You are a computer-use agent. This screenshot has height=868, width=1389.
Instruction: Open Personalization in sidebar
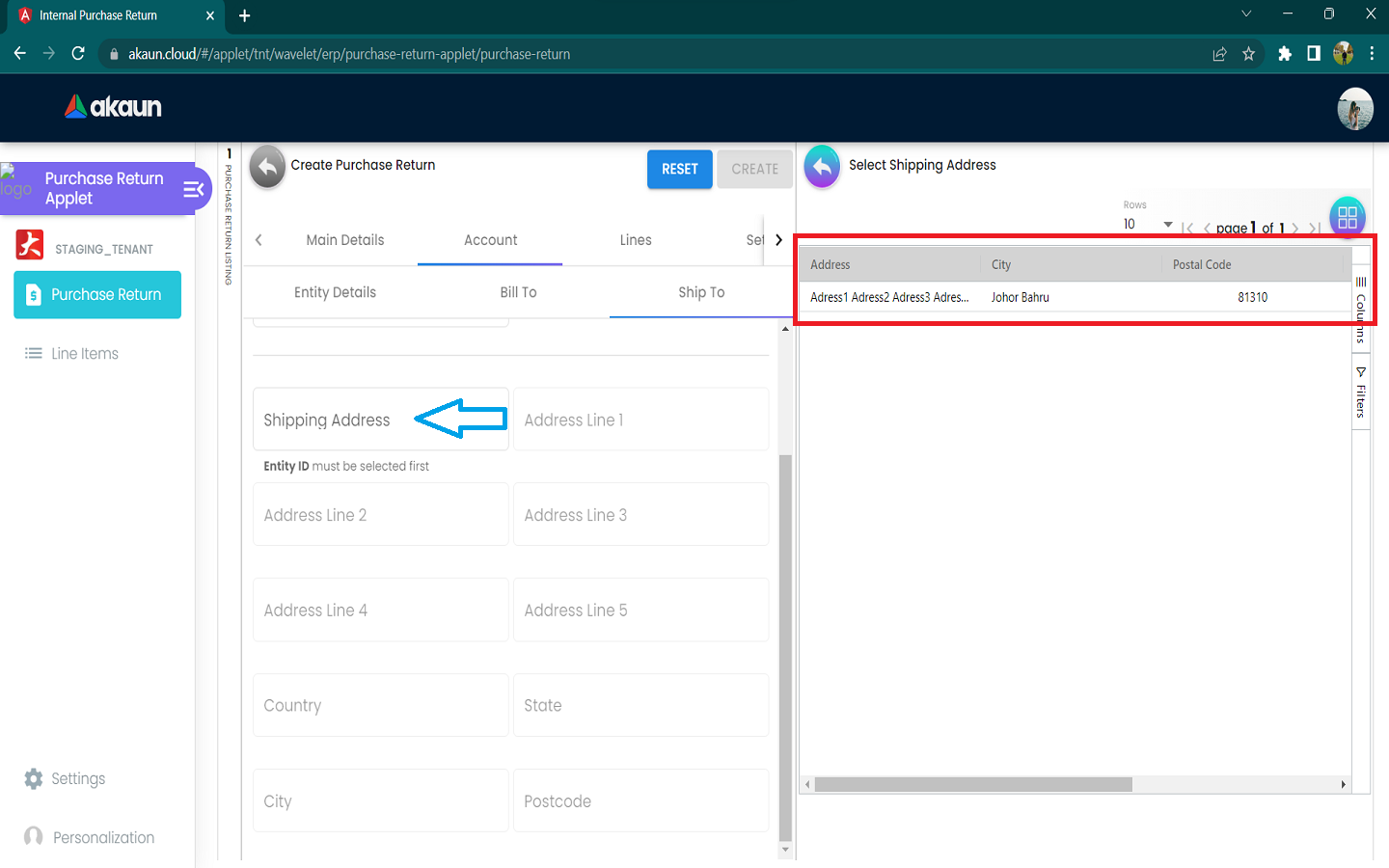click(x=90, y=837)
